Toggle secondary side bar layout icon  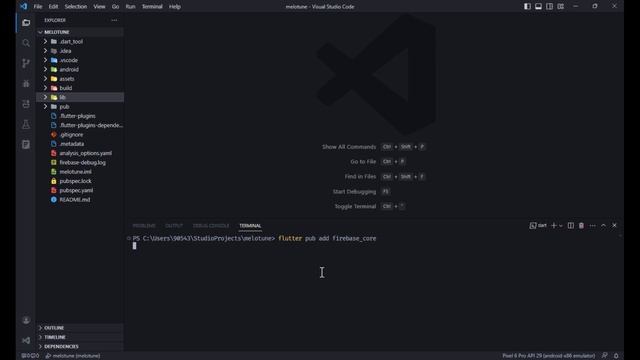549,7
